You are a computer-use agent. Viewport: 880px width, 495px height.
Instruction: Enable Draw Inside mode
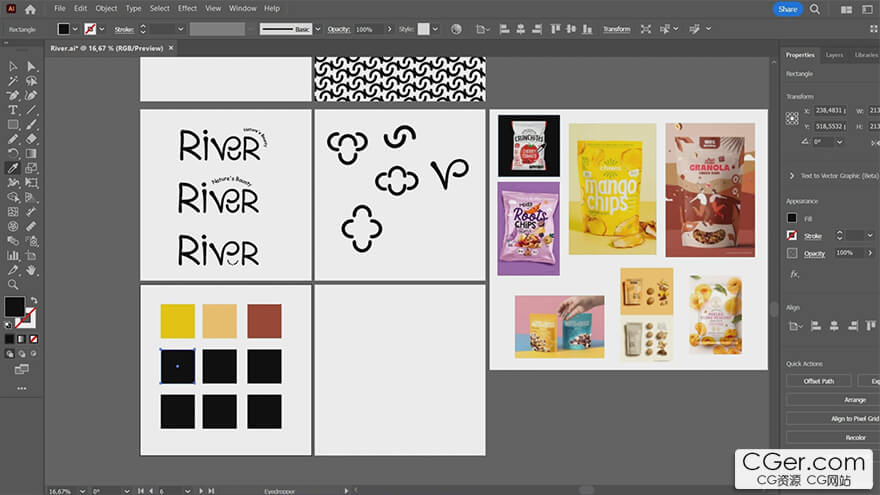coord(34,354)
